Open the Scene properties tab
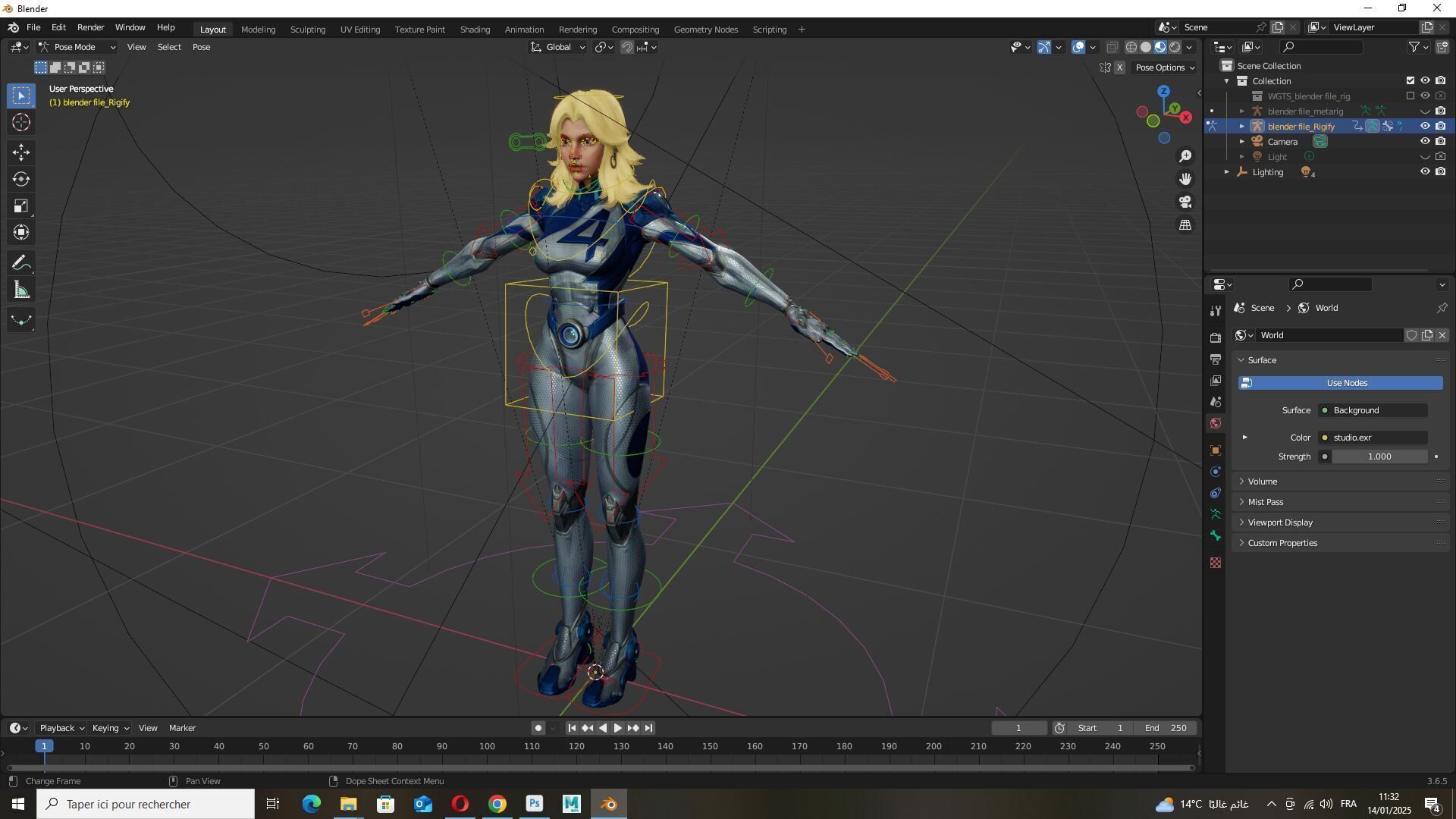Image resolution: width=1456 pixels, height=819 pixels. click(x=1216, y=401)
